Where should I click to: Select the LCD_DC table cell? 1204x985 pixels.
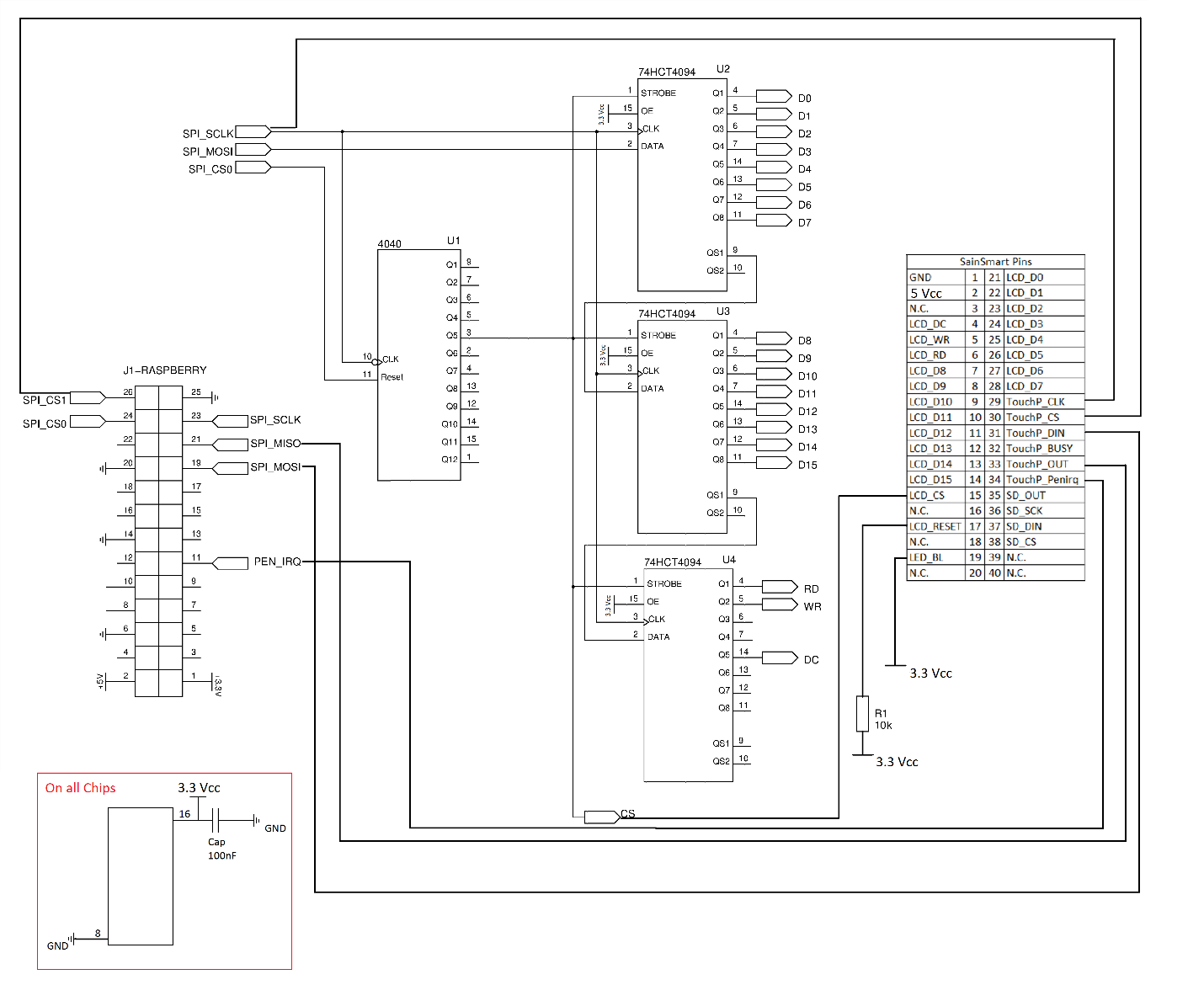click(x=935, y=324)
